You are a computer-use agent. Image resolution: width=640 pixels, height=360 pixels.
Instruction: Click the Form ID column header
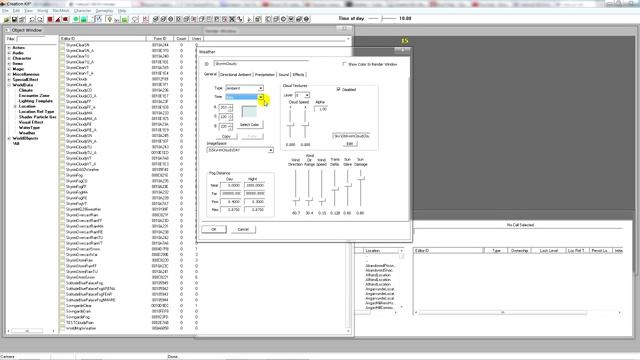160,39
